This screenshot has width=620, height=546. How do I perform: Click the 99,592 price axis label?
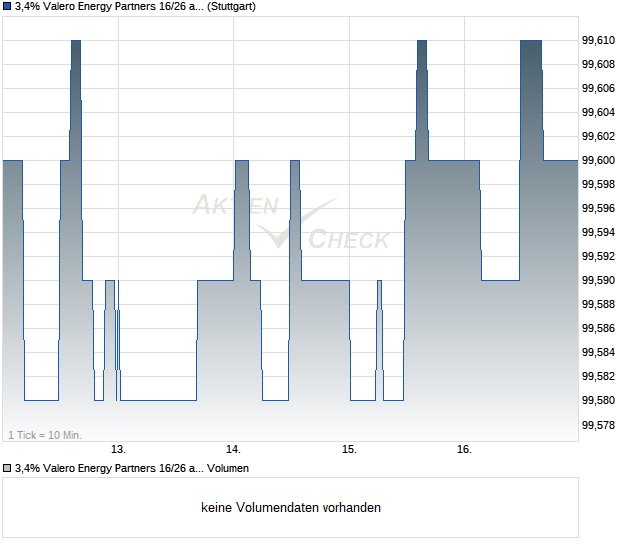click(x=598, y=256)
